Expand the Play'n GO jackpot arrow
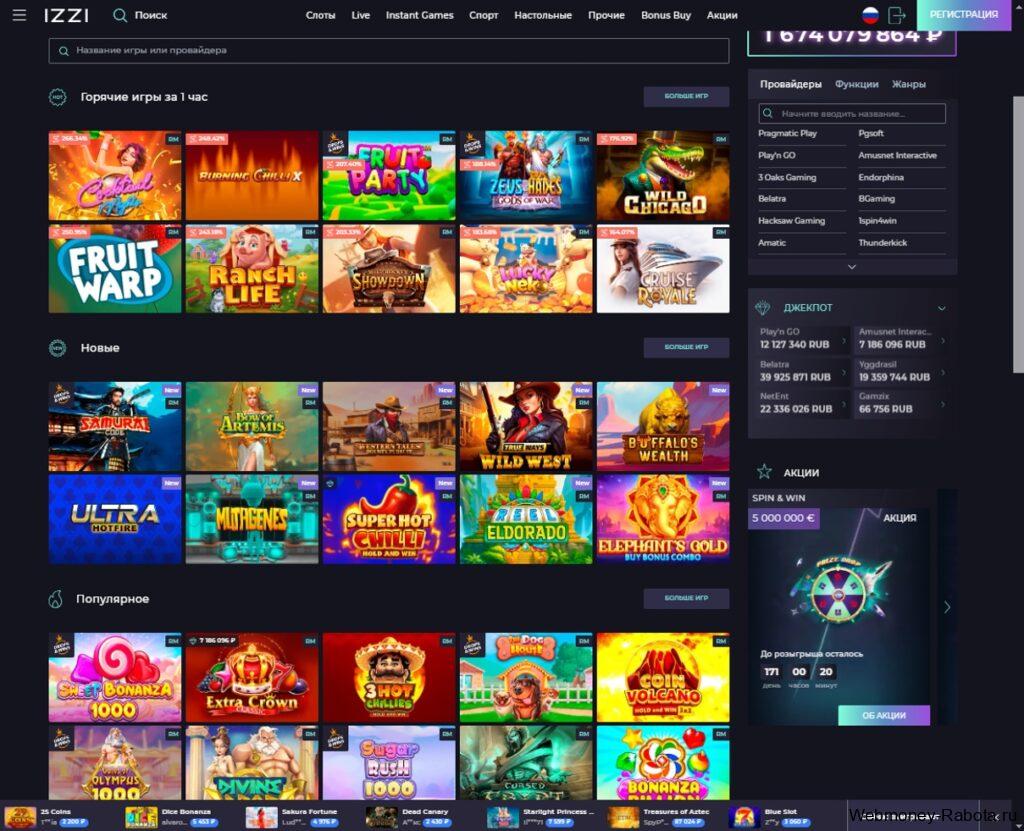The height and width of the screenshot is (831, 1024). 843,340
